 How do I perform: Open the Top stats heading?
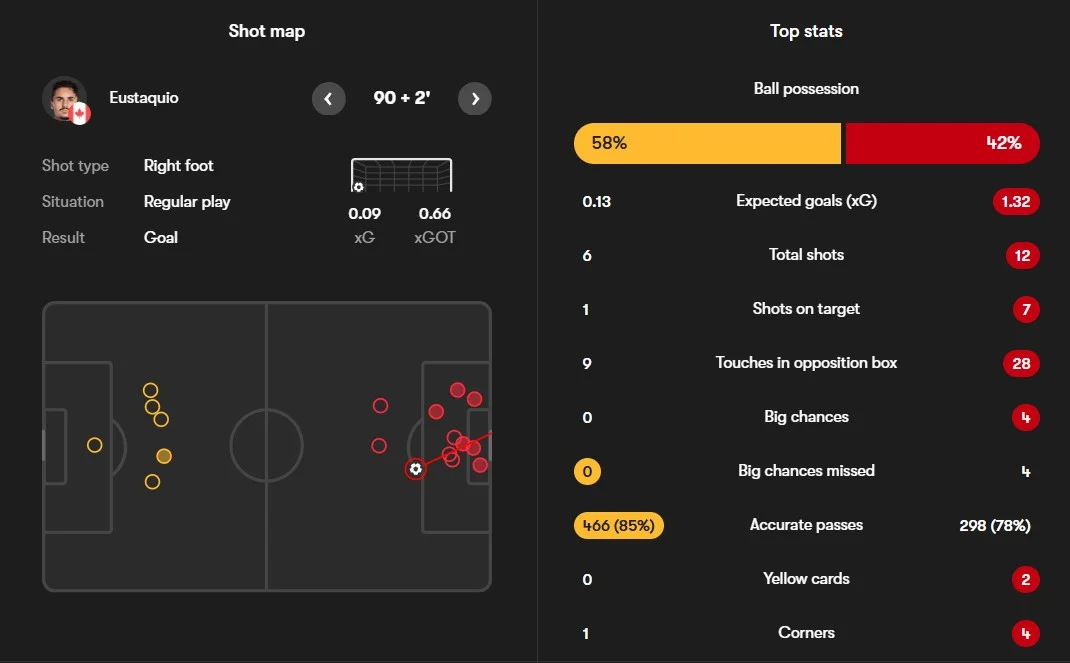point(806,31)
